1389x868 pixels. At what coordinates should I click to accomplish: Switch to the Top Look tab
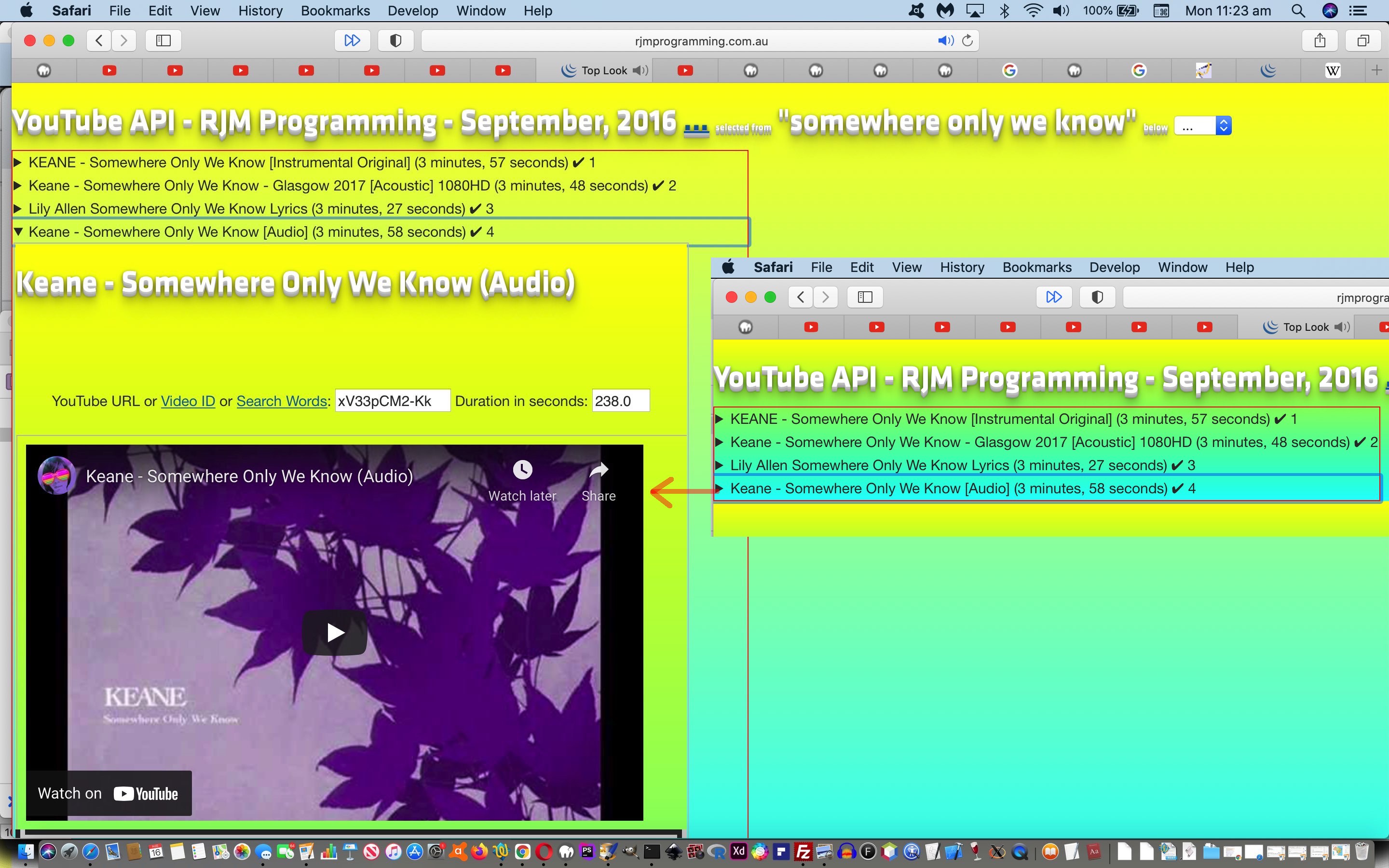[x=594, y=70]
